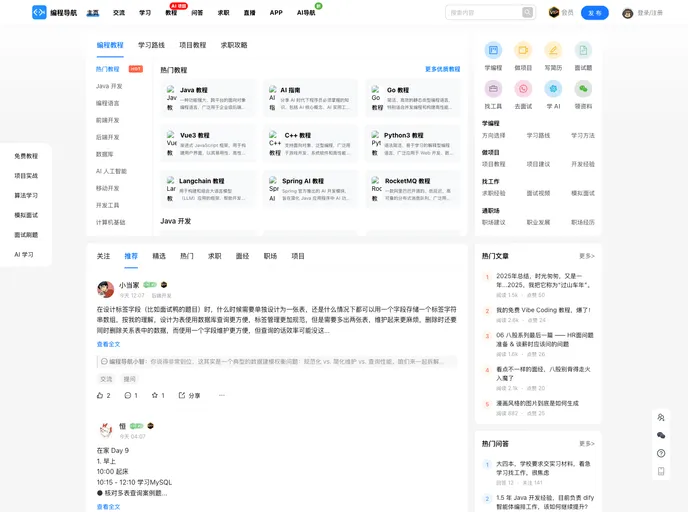Image resolution: width=688 pixels, height=512 pixels.
Task: Click the user avatar beside 登录/注册
Action: 627,13
